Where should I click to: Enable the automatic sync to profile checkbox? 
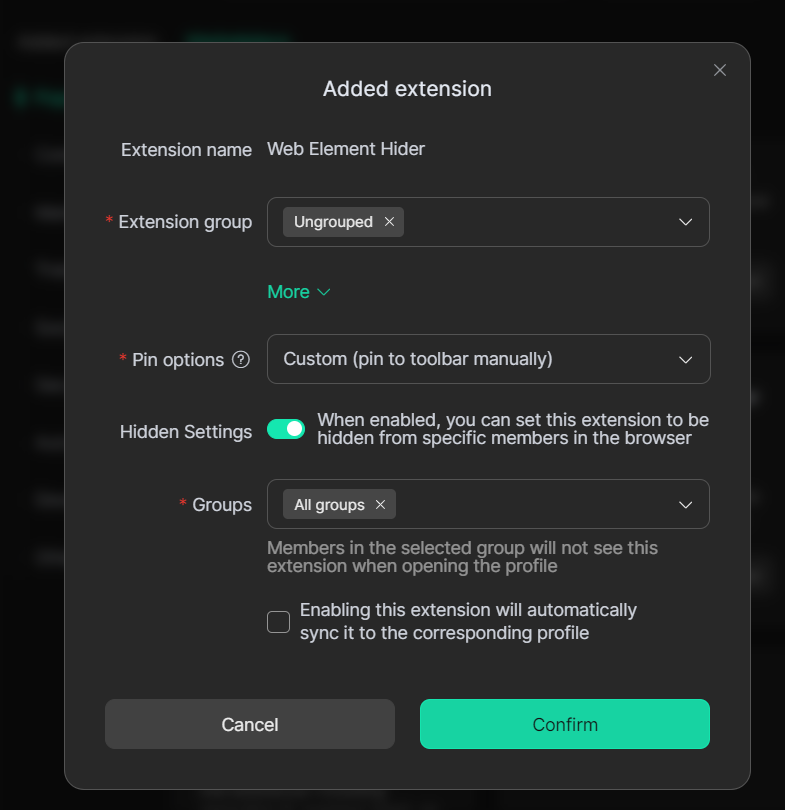[x=278, y=622]
